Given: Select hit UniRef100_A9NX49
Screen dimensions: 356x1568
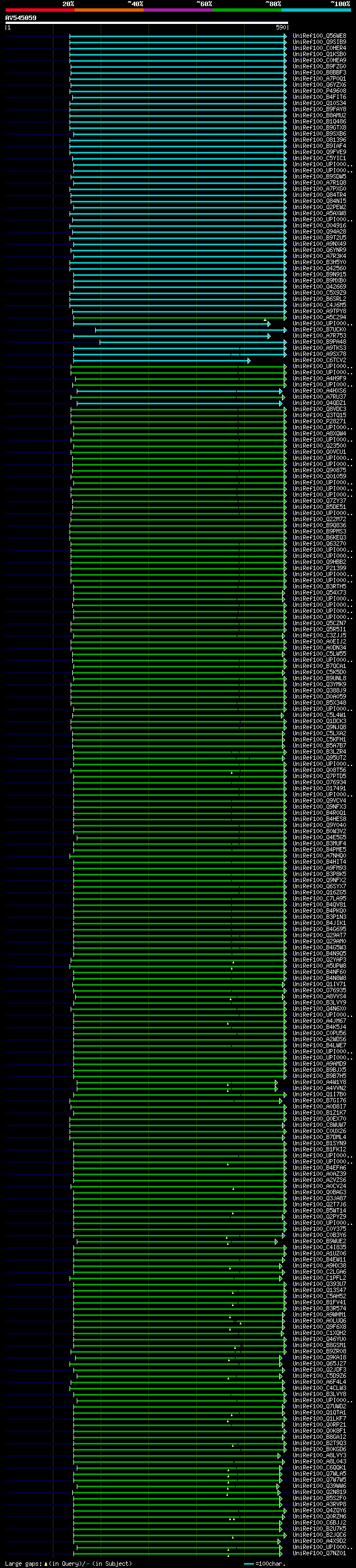Looking at the screenshot, I should click(x=319, y=244).
